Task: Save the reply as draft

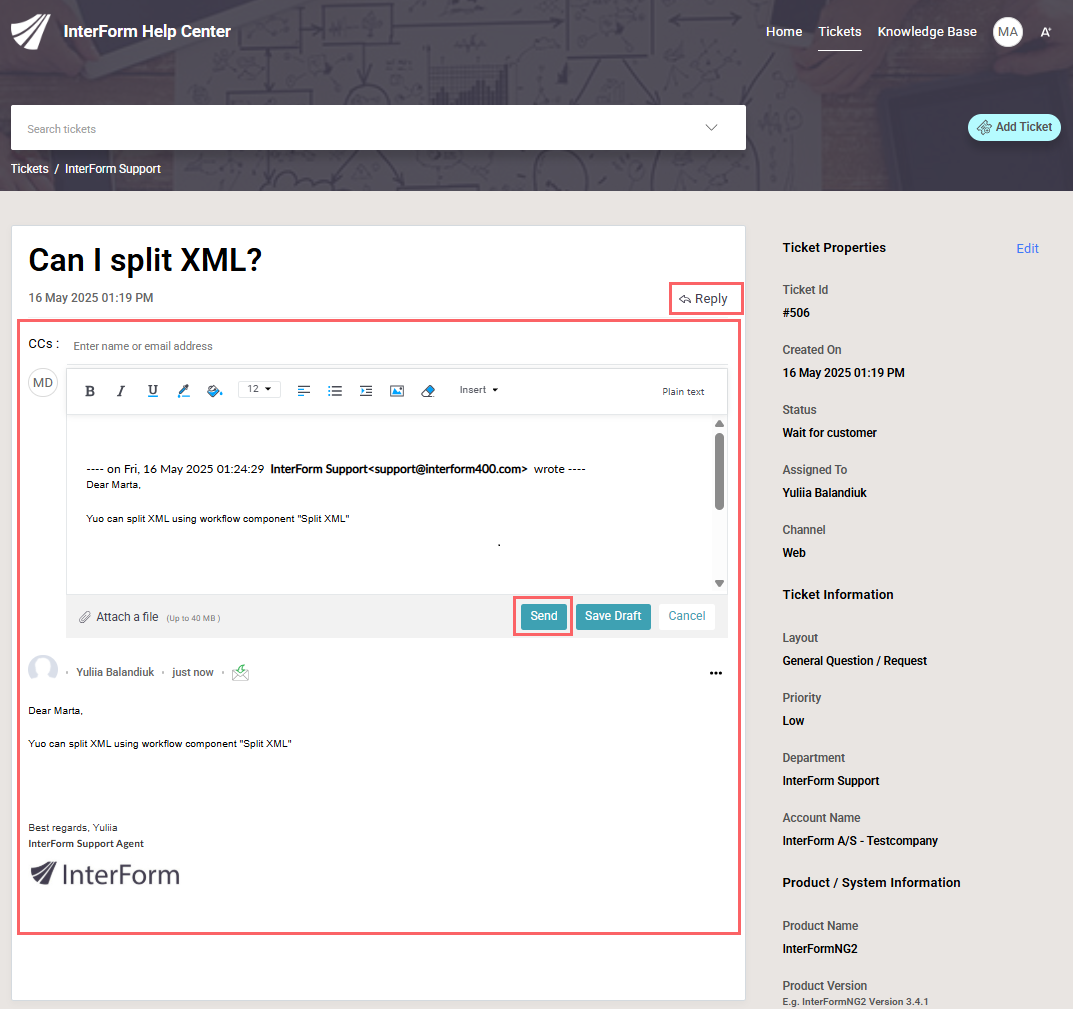Action: click(x=613, y=616)
